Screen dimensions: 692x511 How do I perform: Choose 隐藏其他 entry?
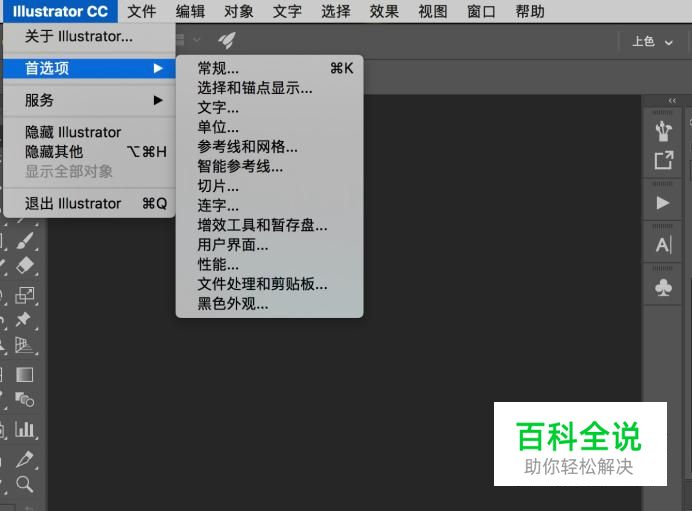[x=89, y=152]
